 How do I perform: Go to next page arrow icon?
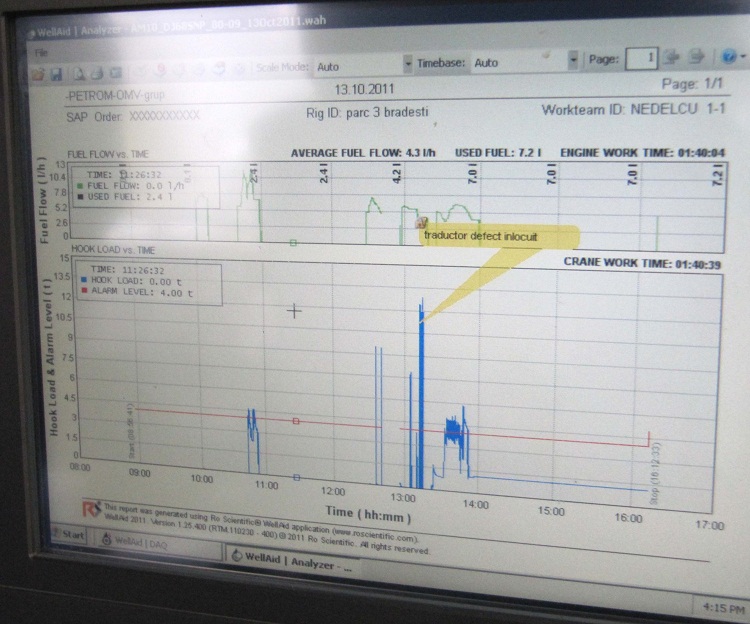(x=674, y=59)
